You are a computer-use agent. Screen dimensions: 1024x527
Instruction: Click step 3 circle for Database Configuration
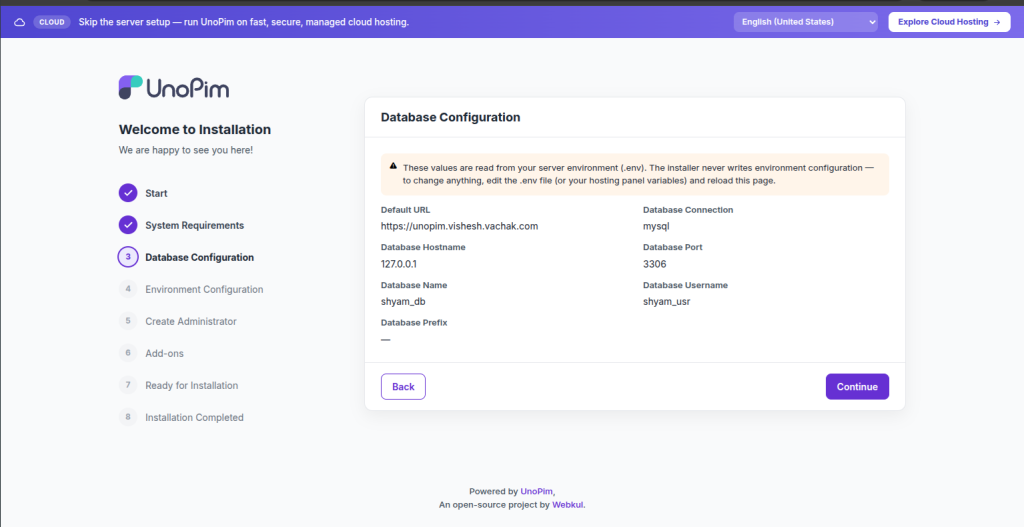[x=128, y=257]
